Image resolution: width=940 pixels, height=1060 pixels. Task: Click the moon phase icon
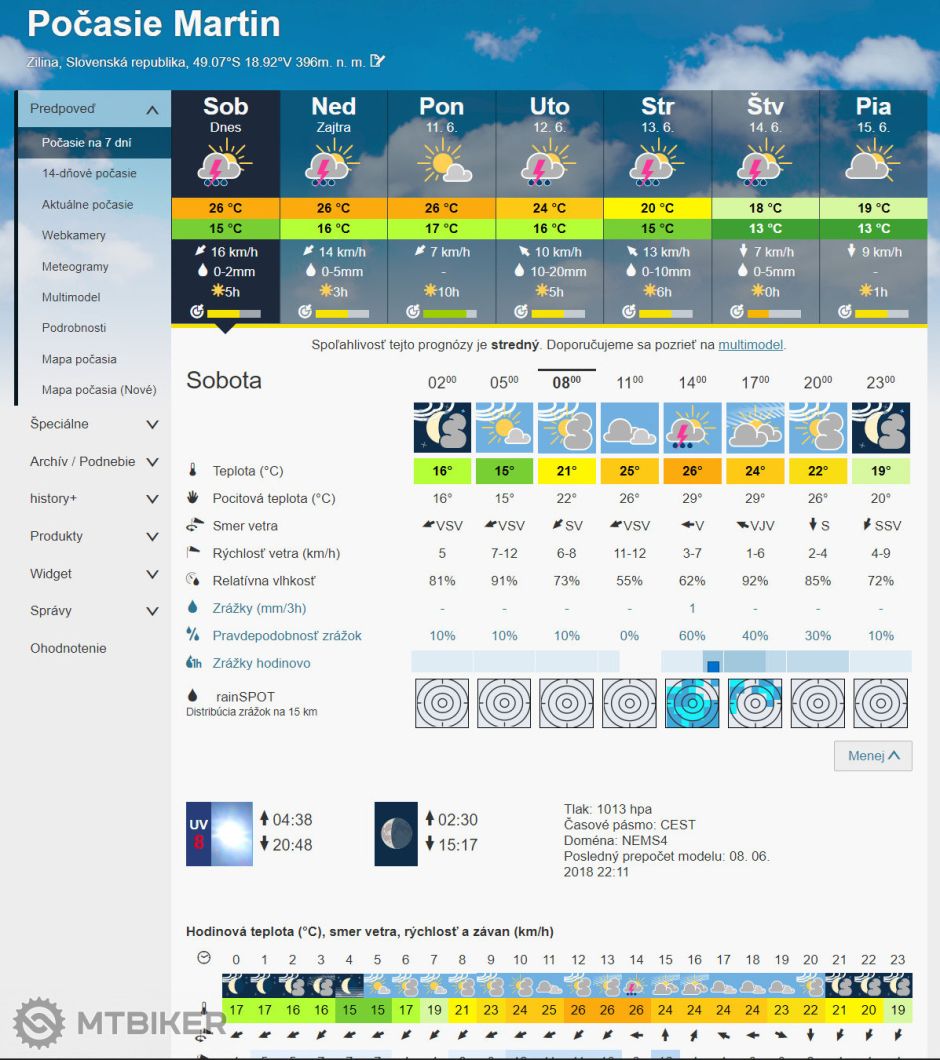(396, 833)
